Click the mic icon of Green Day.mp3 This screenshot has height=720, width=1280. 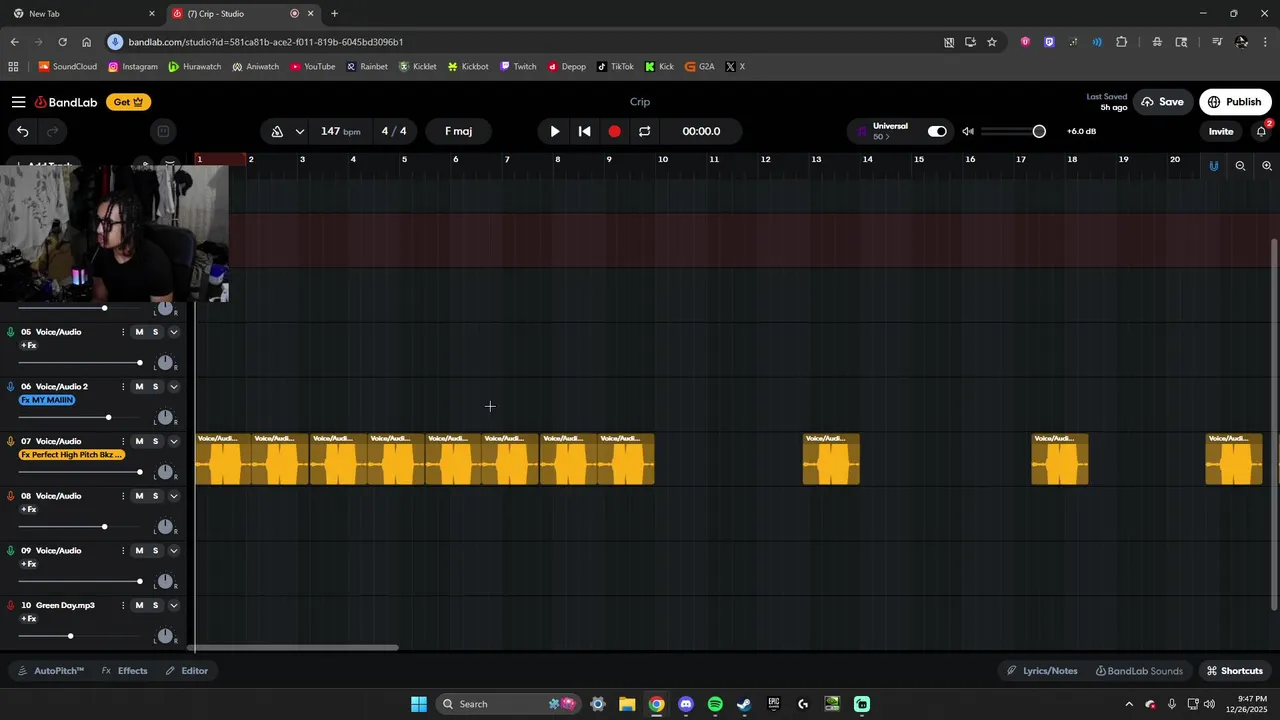pos(11,605)
